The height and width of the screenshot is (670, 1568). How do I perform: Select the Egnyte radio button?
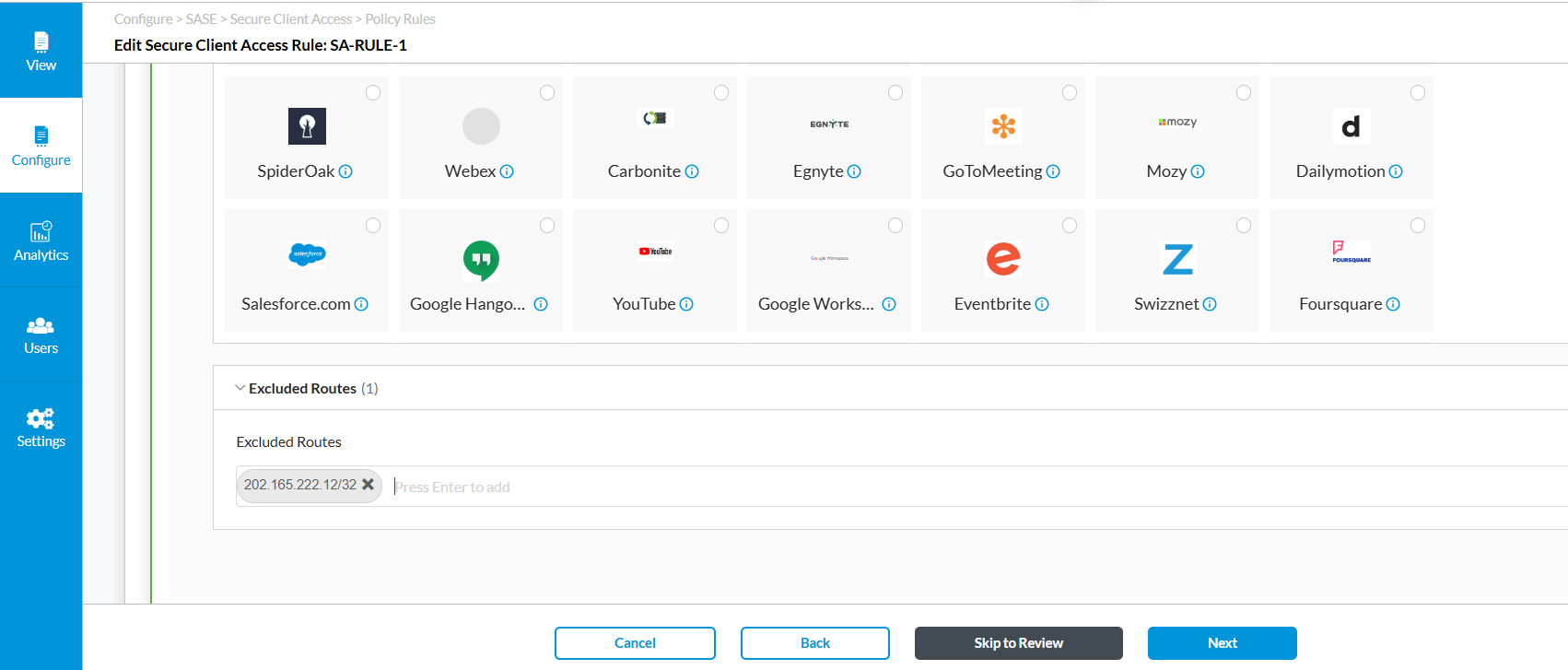point(895,92)
